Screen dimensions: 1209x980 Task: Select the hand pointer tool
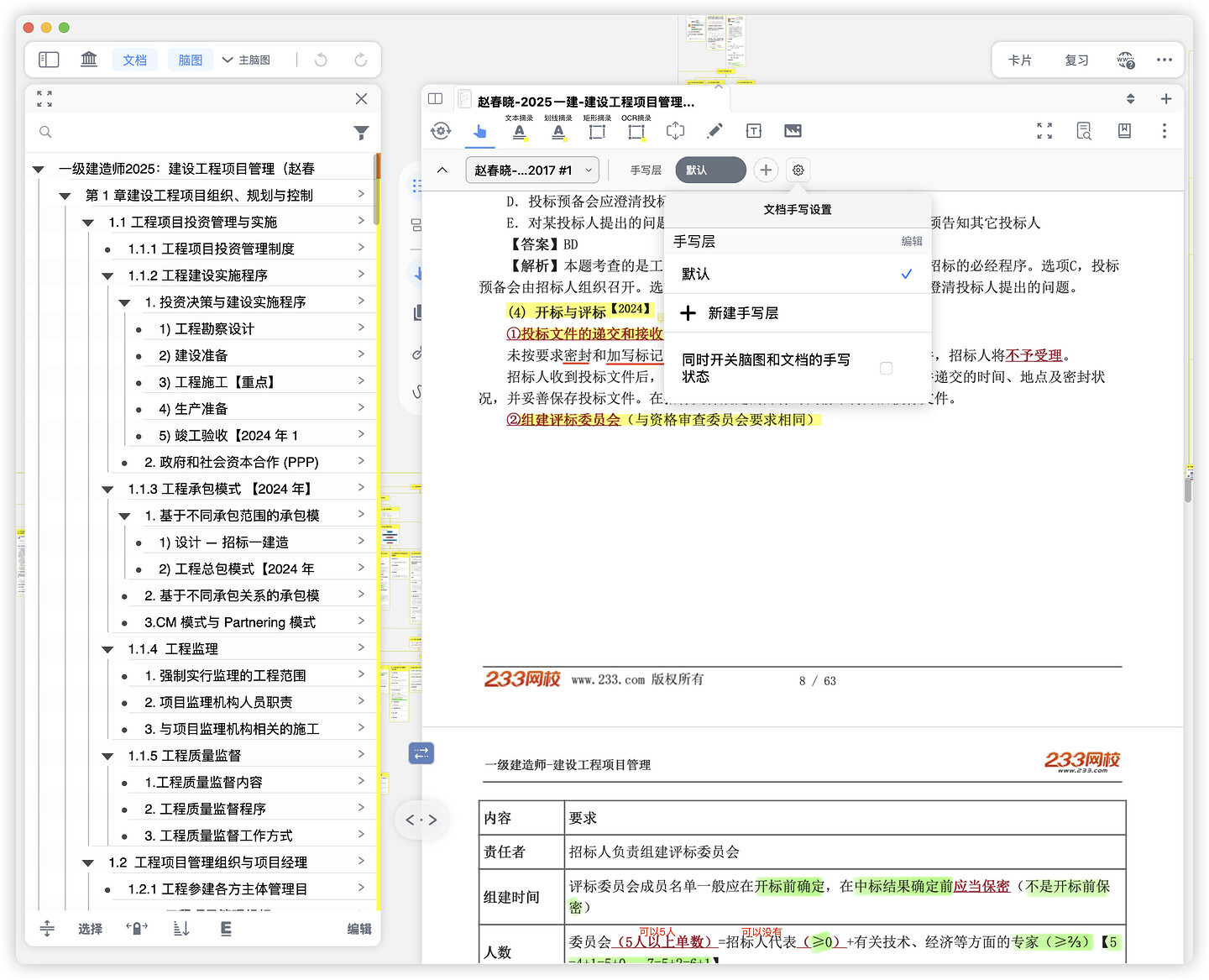coord(479,131)
